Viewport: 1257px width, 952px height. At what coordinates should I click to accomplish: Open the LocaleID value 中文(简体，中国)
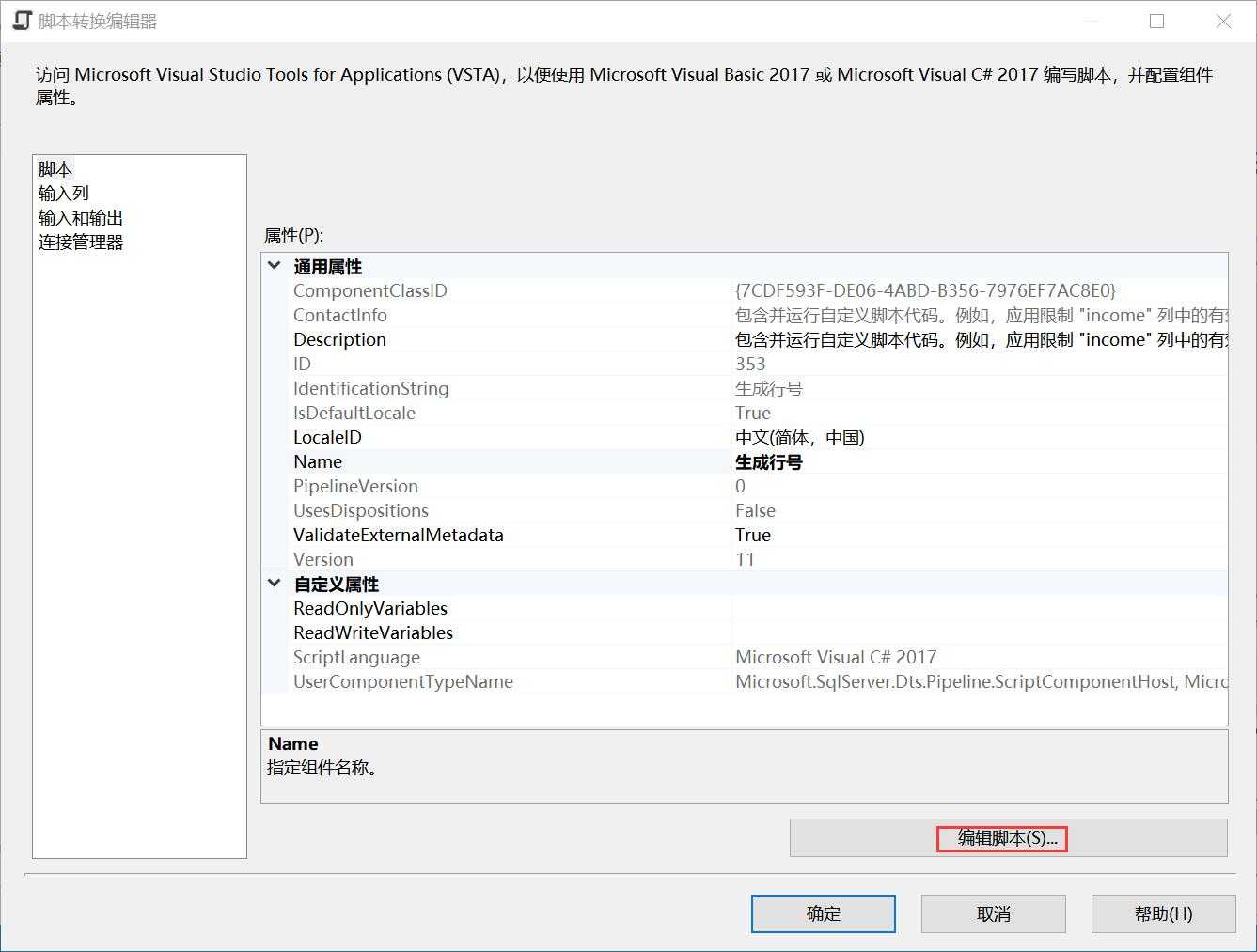point(800,437)
